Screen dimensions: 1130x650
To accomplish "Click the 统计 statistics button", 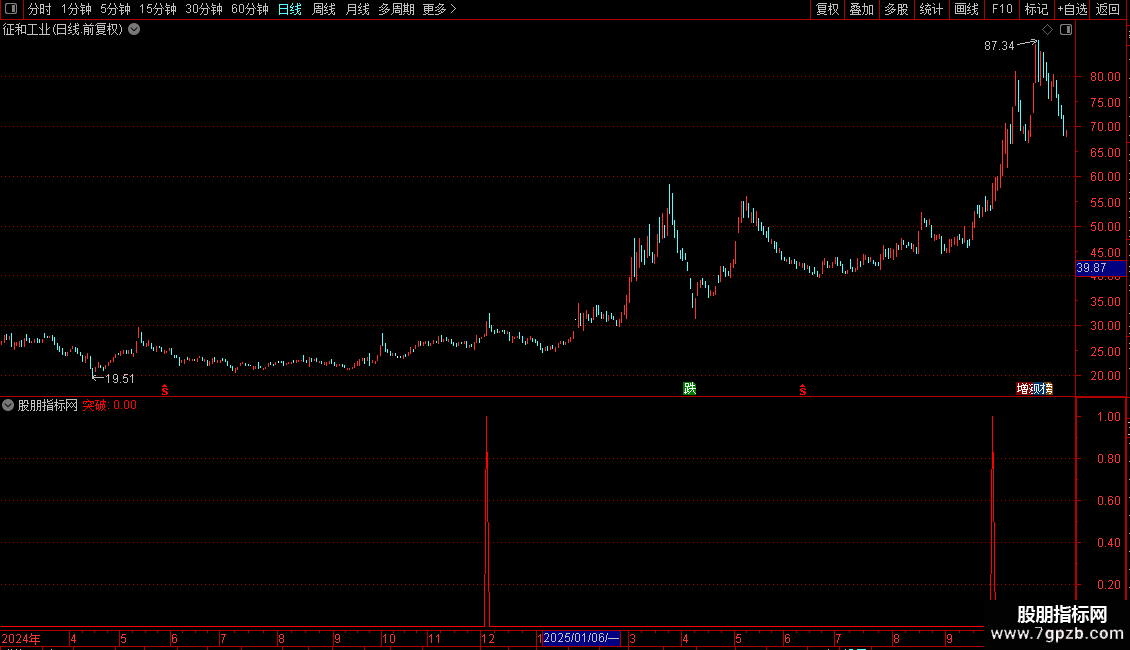I will pyautogui.click(x=931, y=9).
